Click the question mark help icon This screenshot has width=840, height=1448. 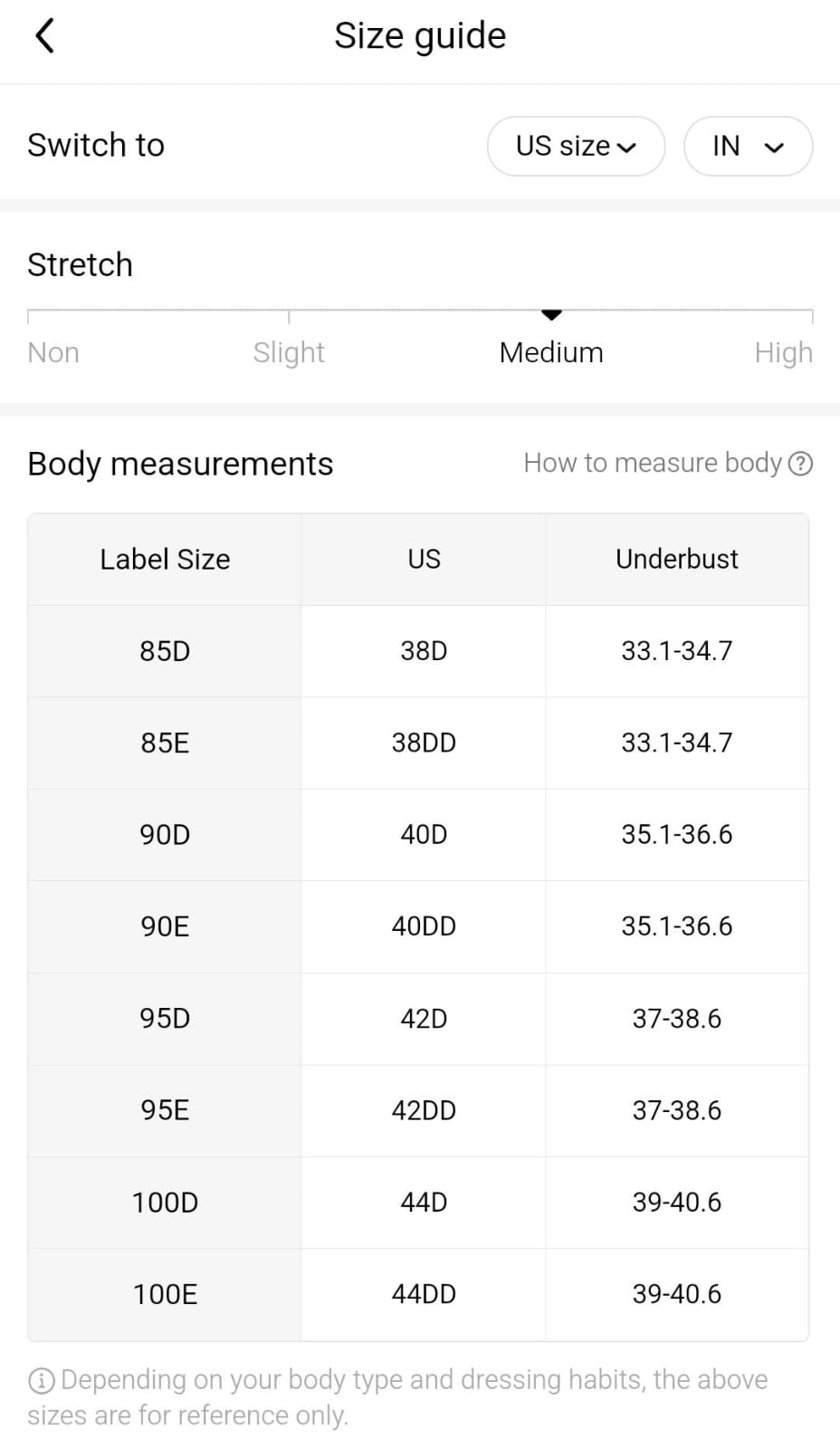click(800, 464)
